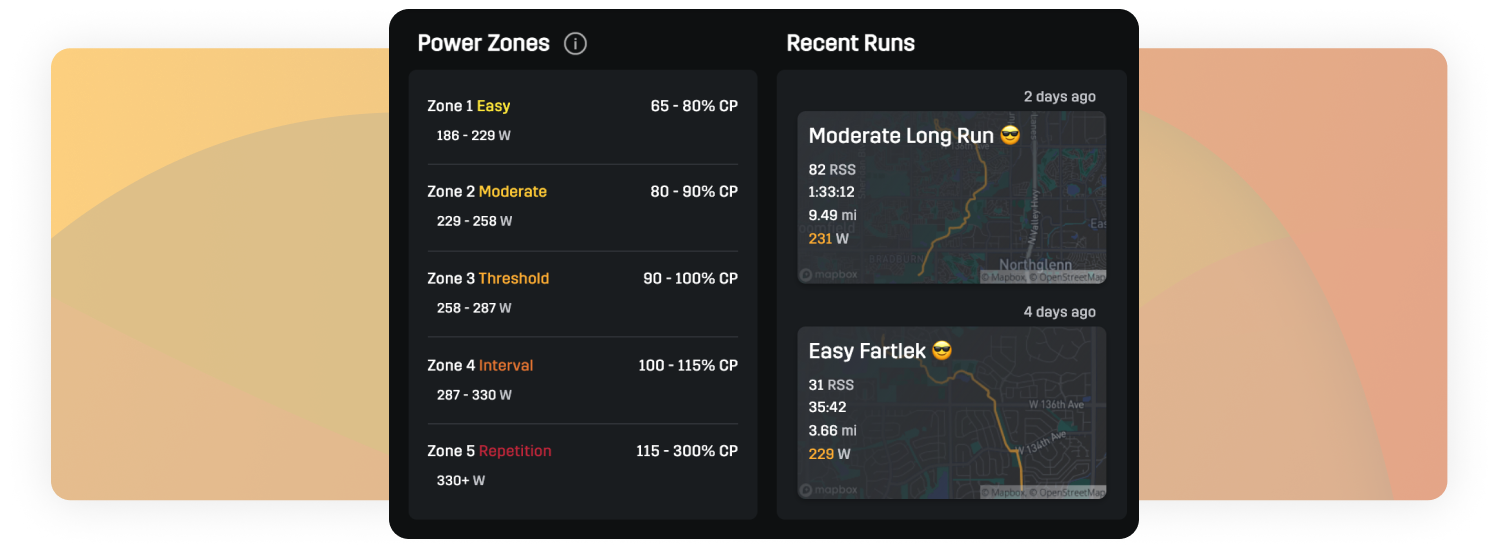1499x554 pixels.
Task: Click the Recent Runs heading
Action: click(x=851, y=44)
